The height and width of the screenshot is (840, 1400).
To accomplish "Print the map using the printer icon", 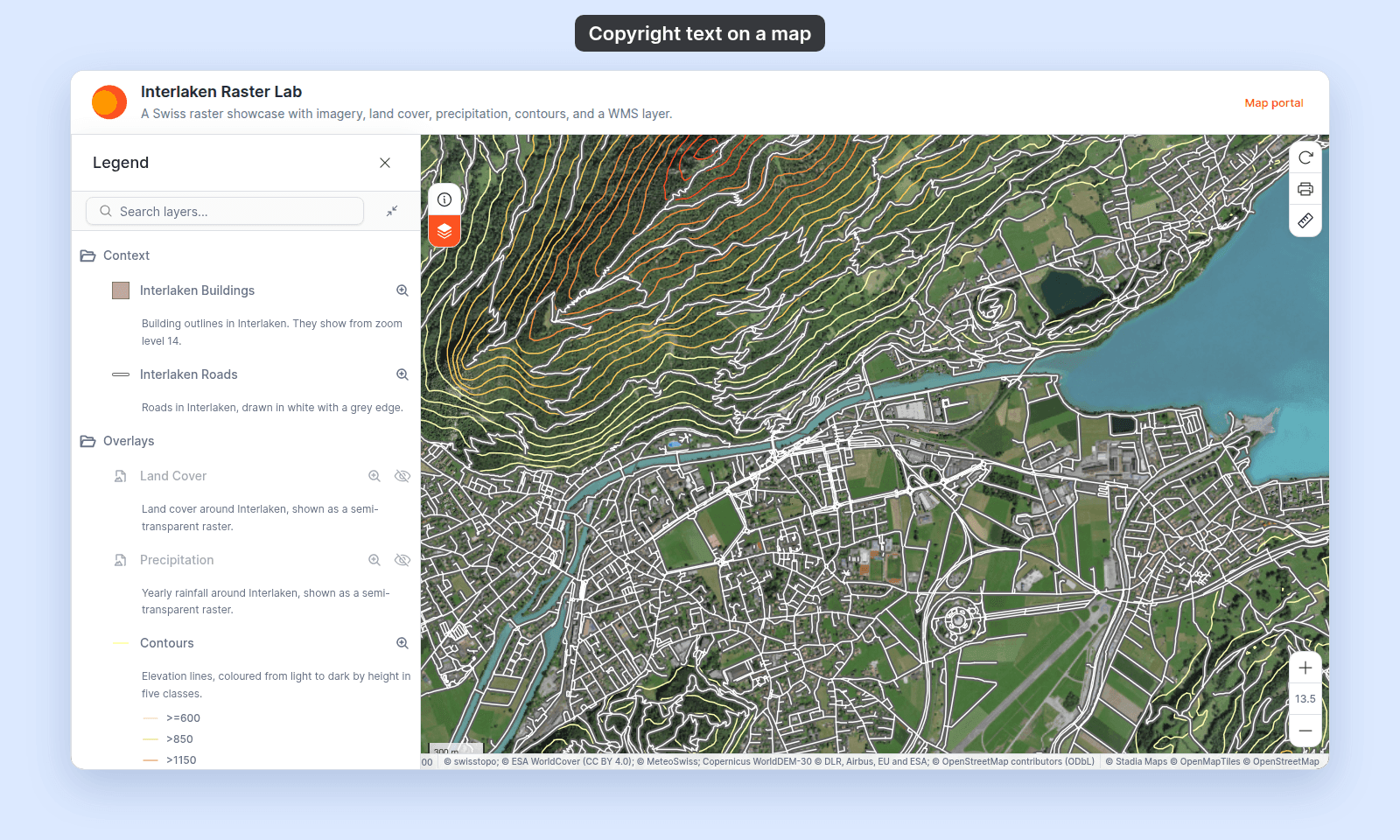I will point(1305,189).
